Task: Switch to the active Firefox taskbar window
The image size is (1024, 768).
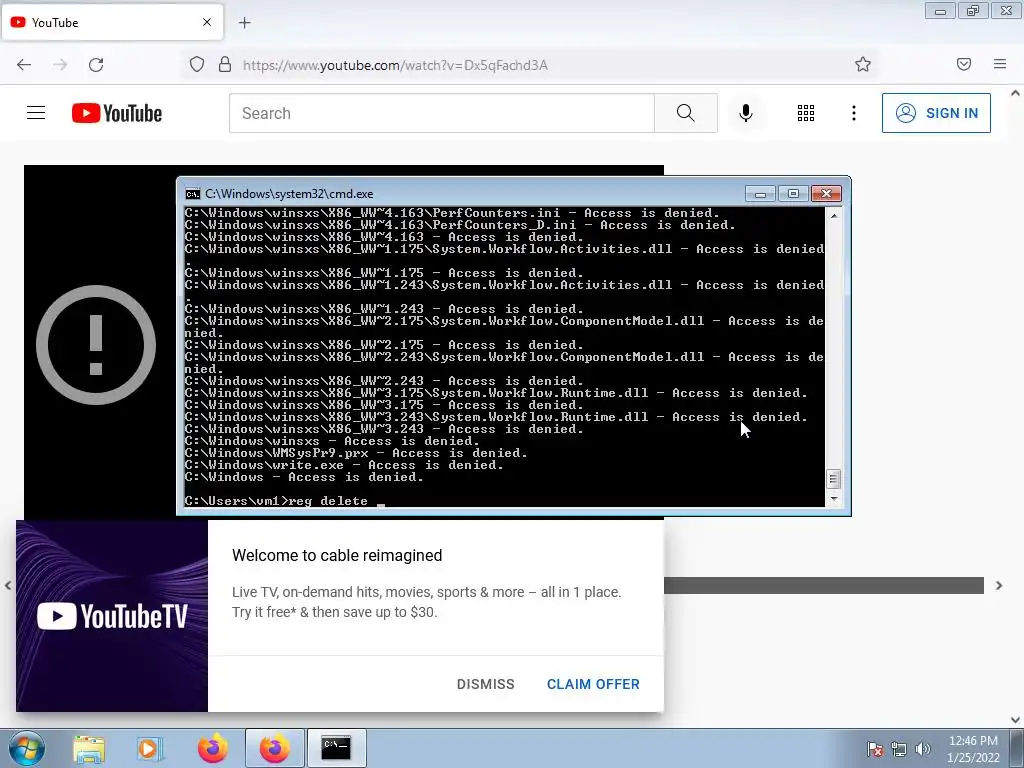Action: tap(274, 748)
